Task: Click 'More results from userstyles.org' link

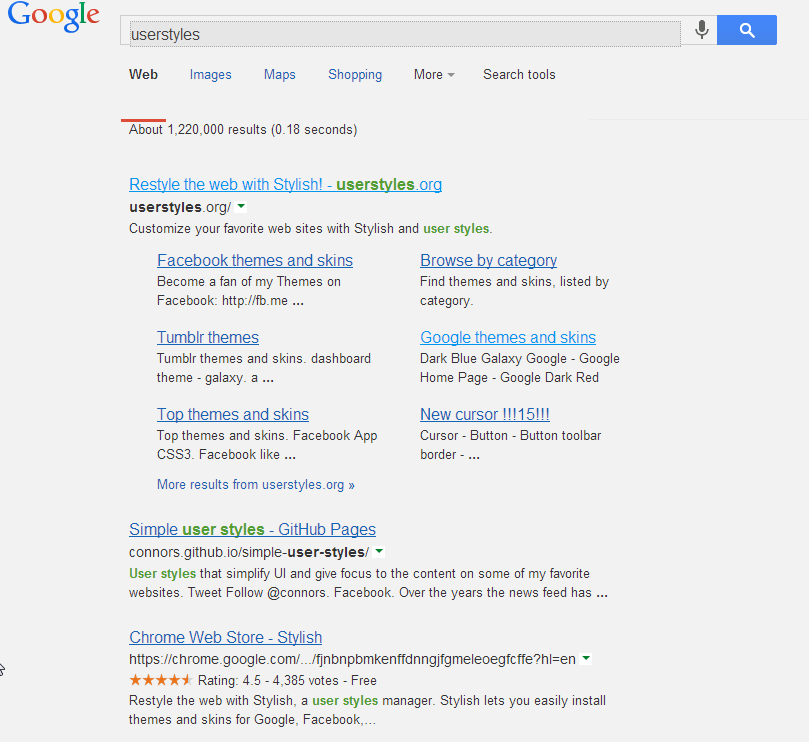Action: coord(255,485)
